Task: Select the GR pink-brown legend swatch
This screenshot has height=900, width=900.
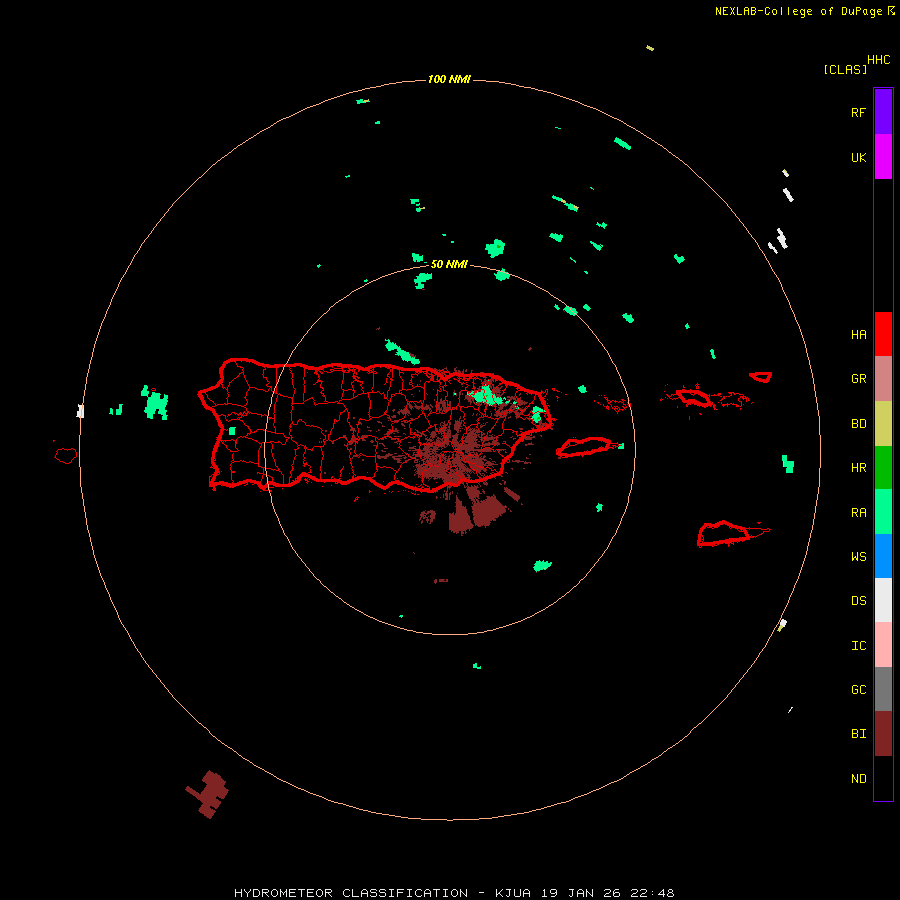Action: click(x=883, y=379)
